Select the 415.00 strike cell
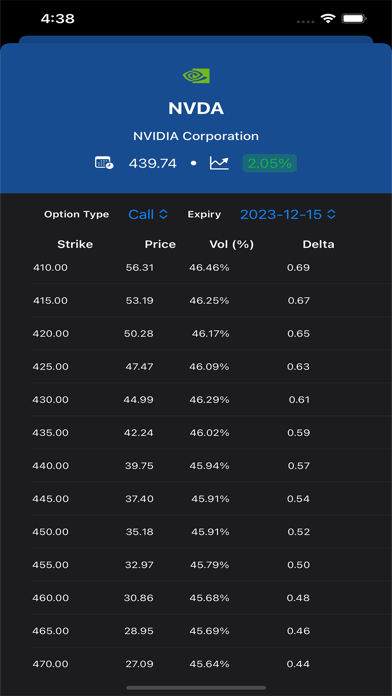The width and height of the screenshot is (392, 696). click(x=50, y=301)
